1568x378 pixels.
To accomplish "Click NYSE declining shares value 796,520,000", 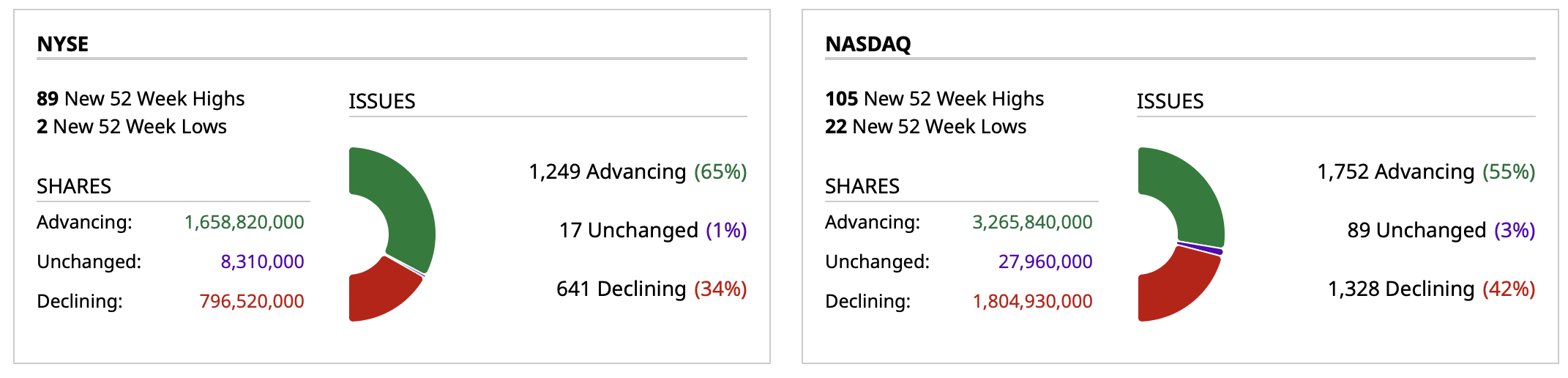I will [x=252, y=301].
